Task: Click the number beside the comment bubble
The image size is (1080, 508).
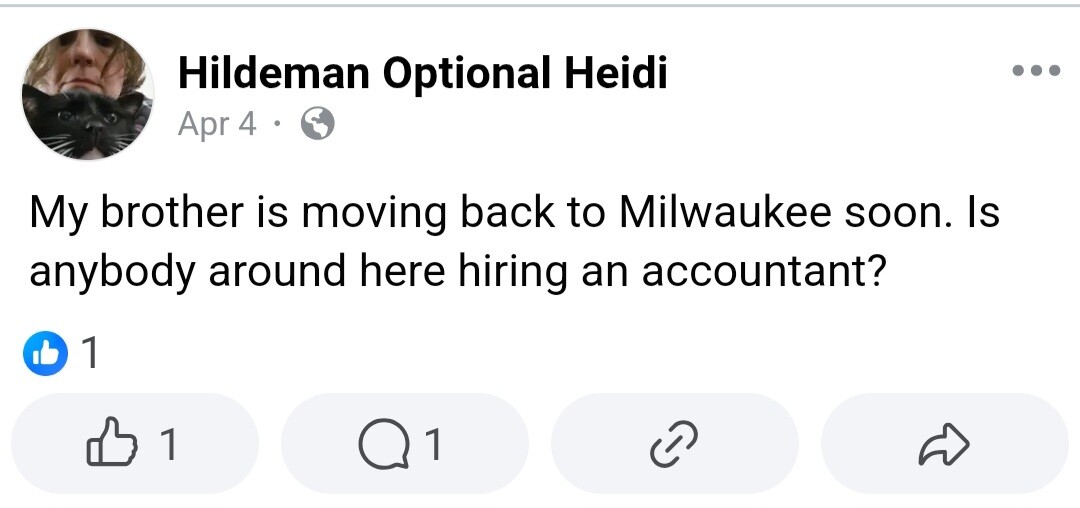Action: (x=432, y=444)
